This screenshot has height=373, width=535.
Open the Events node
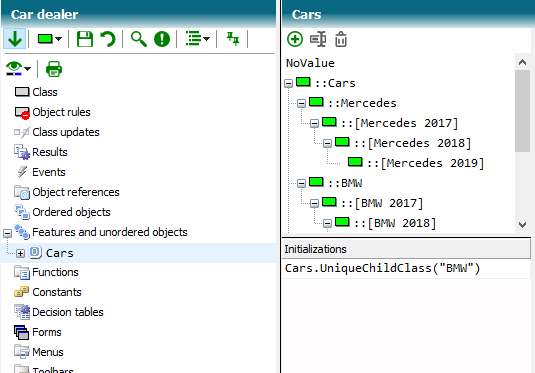pyautogui.click(x=49, y=172)
